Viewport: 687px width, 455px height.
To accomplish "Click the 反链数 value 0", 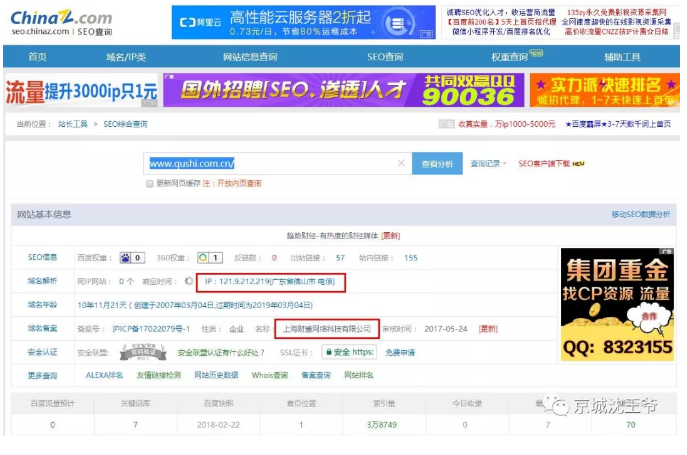I will pyautogui.click(x=274, y=258).
